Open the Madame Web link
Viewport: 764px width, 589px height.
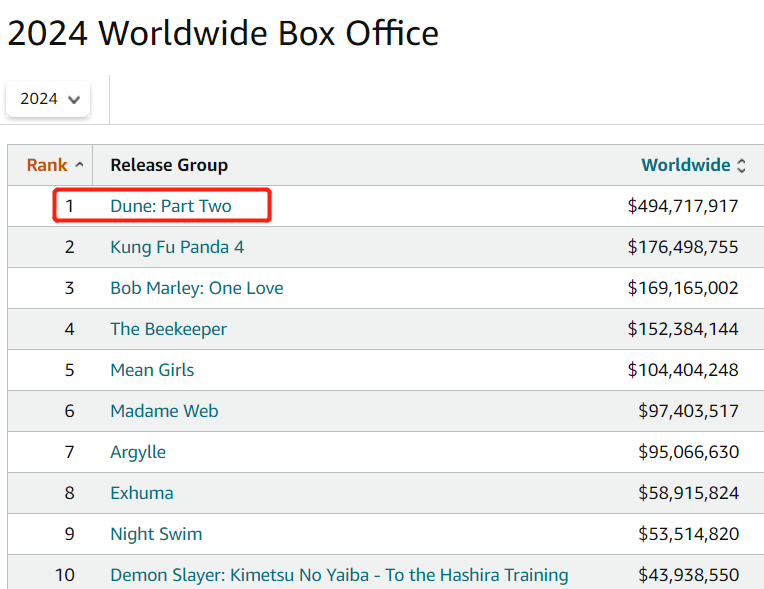click(x=164, y=411)
